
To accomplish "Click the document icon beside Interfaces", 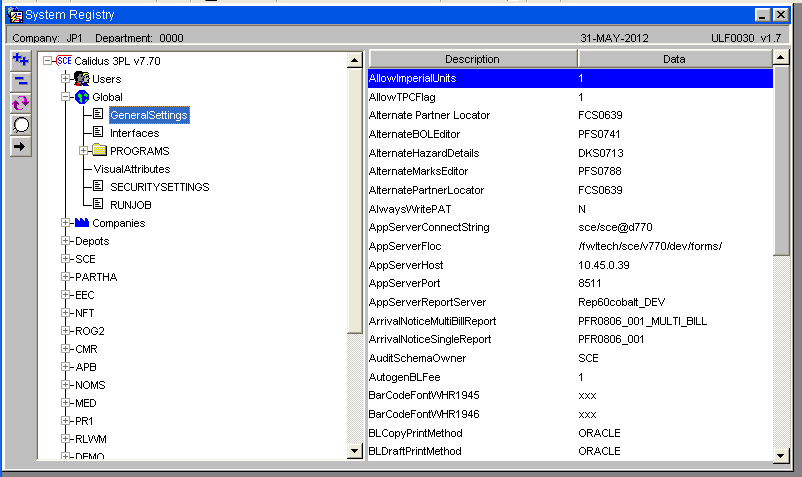I will [x=98, y=132].
